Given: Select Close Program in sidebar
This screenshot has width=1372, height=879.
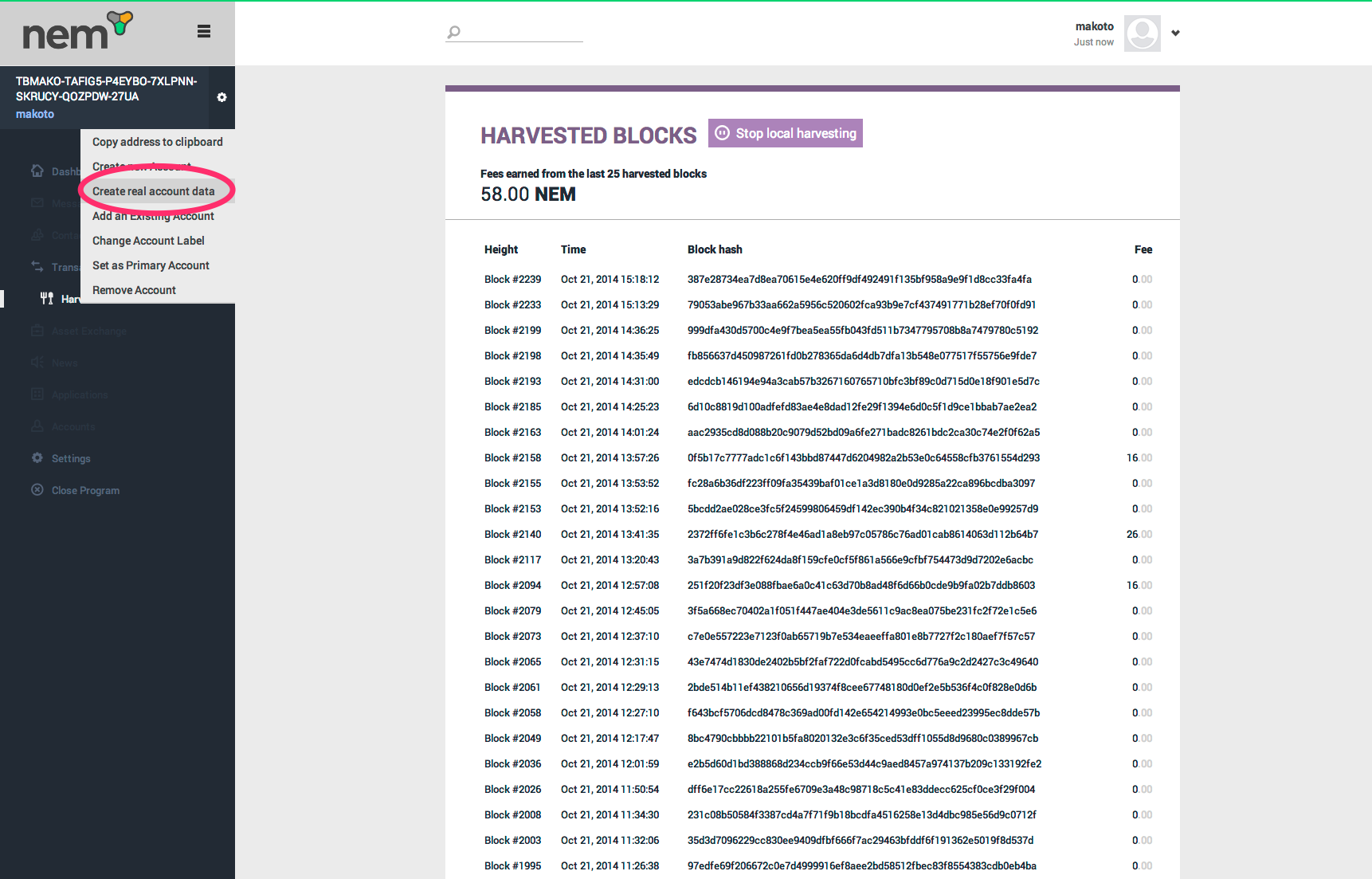Looking at the screenshot, I should pyautogui.click(x=85, y=490).
